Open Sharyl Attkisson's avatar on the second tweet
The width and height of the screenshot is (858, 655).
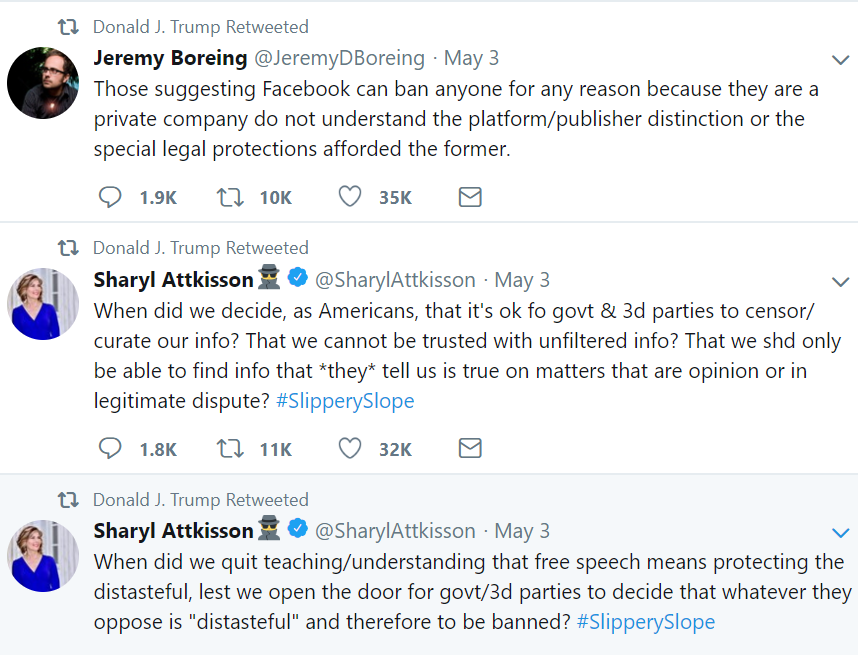point(43,304)
